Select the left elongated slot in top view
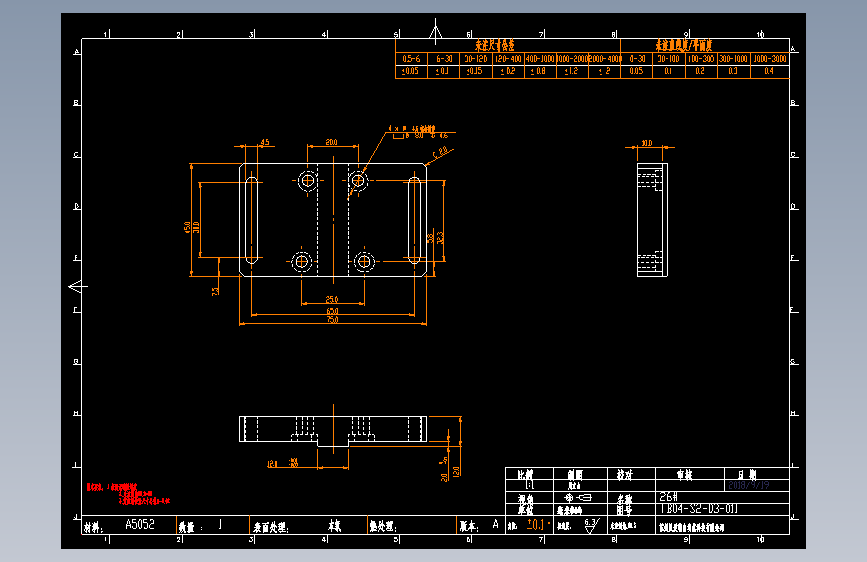867x562 pixels. (252, 220)
